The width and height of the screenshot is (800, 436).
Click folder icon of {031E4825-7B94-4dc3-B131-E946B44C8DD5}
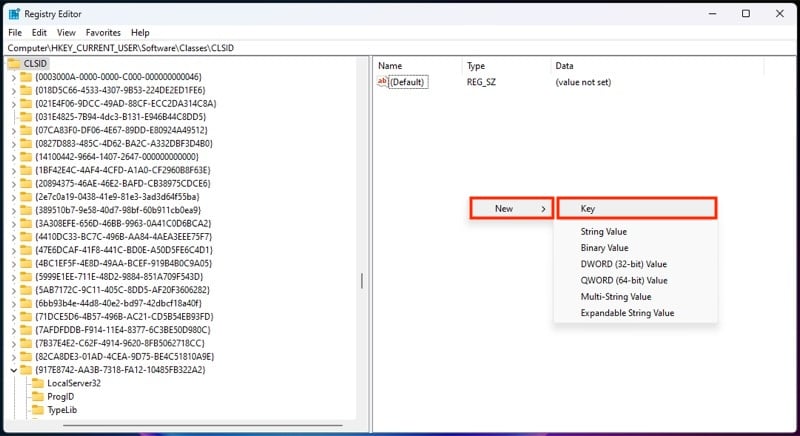(x=26, y=116)
